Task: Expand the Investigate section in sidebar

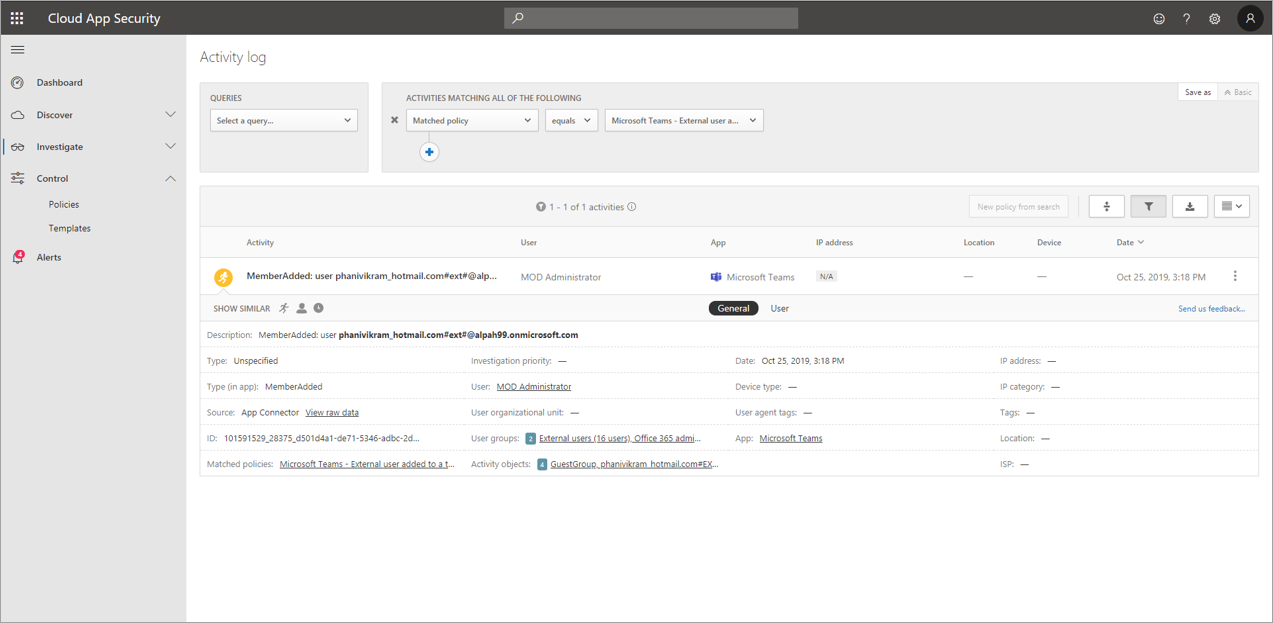Action: (x=170, y=145)
